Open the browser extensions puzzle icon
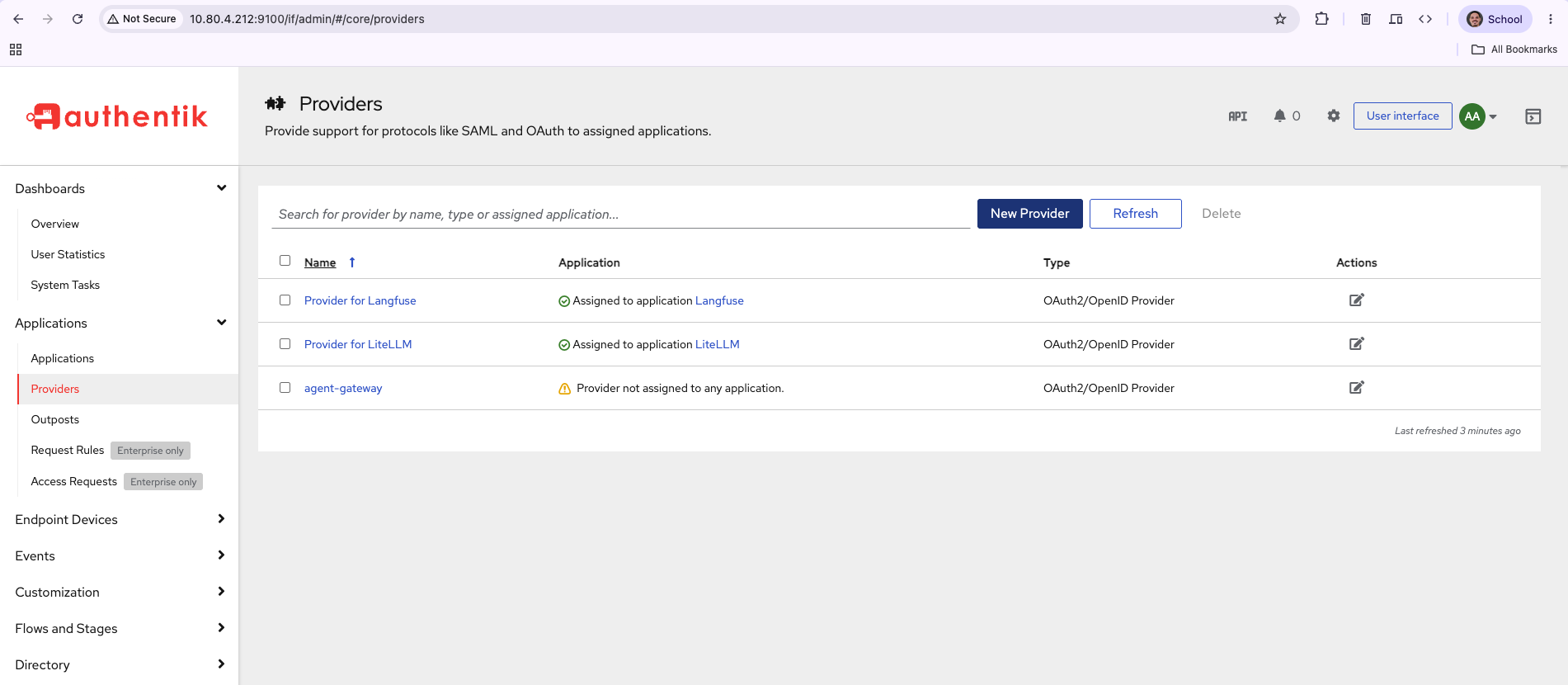This screenshot has height=685, width=1568. pyautogui.click(x=1321, y=19)
